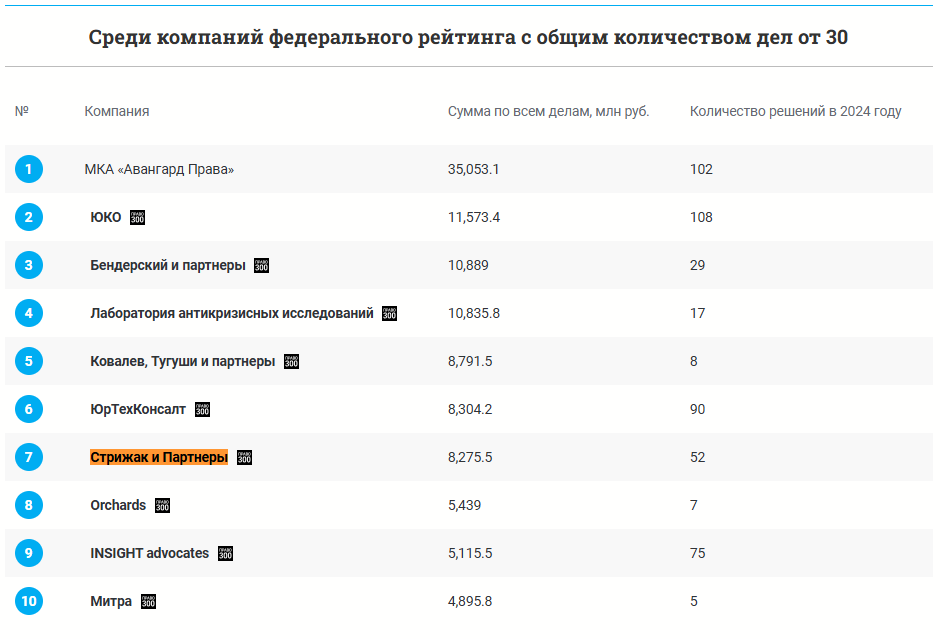Click the sum value 10,835.8
The image size is (940, 639).
474,313
